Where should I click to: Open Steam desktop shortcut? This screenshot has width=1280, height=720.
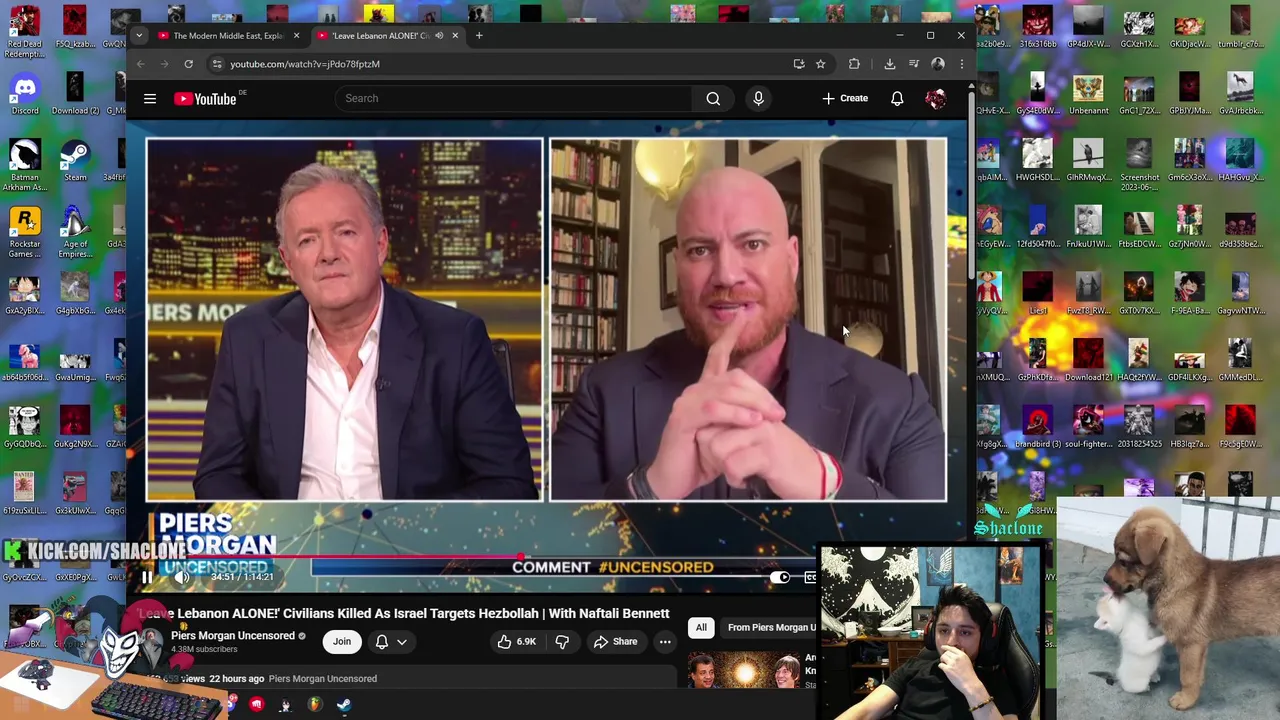(75, 162)
